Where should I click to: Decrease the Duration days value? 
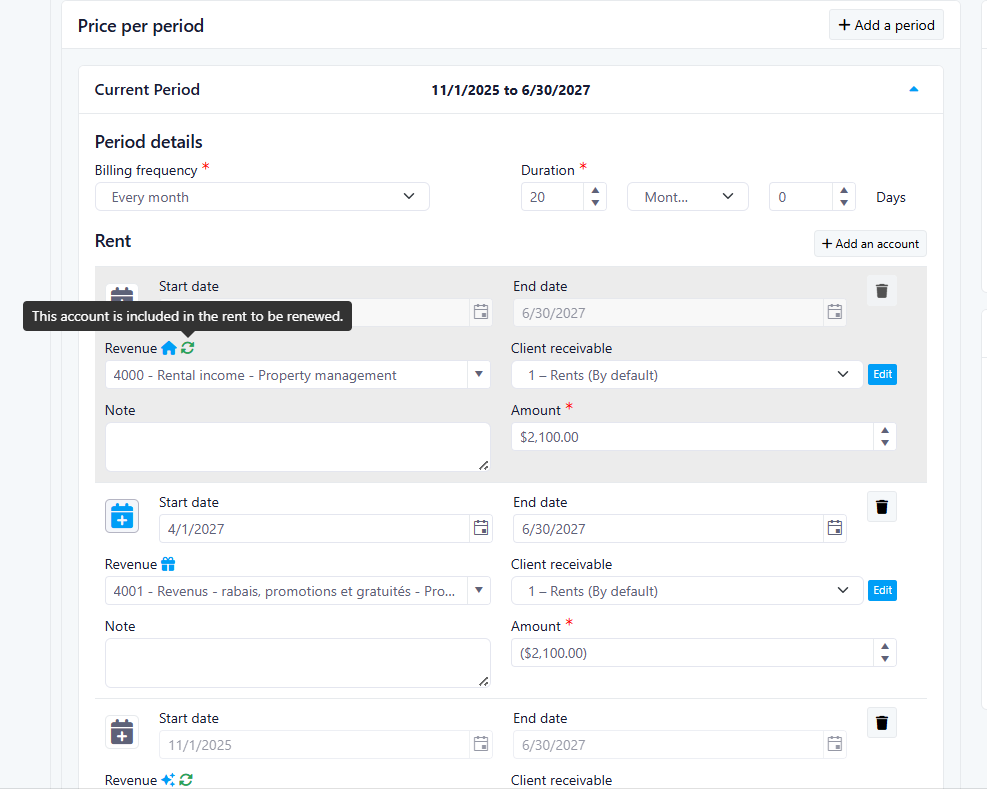(844, 203)
